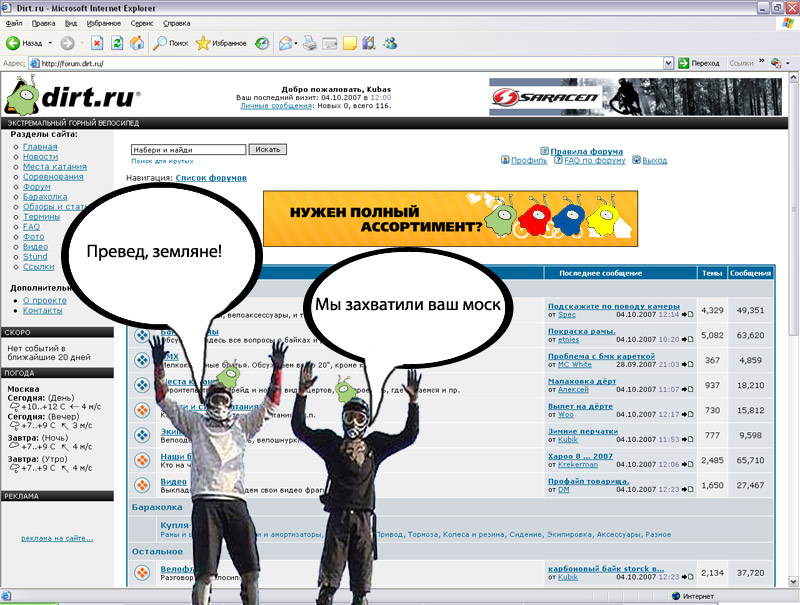Open topic Зимние перчатки
This screenshot has height=605, width=800.
point(583,431)
